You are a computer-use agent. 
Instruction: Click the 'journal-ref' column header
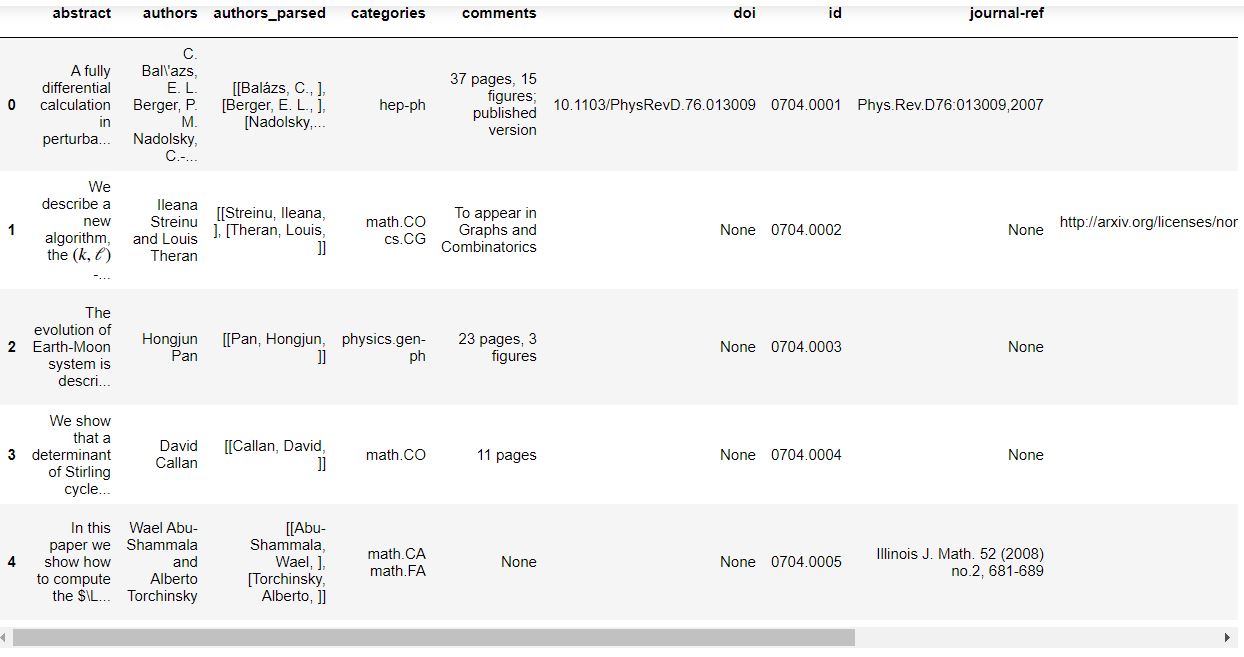pyautogui.click(x=1007, y=14)
